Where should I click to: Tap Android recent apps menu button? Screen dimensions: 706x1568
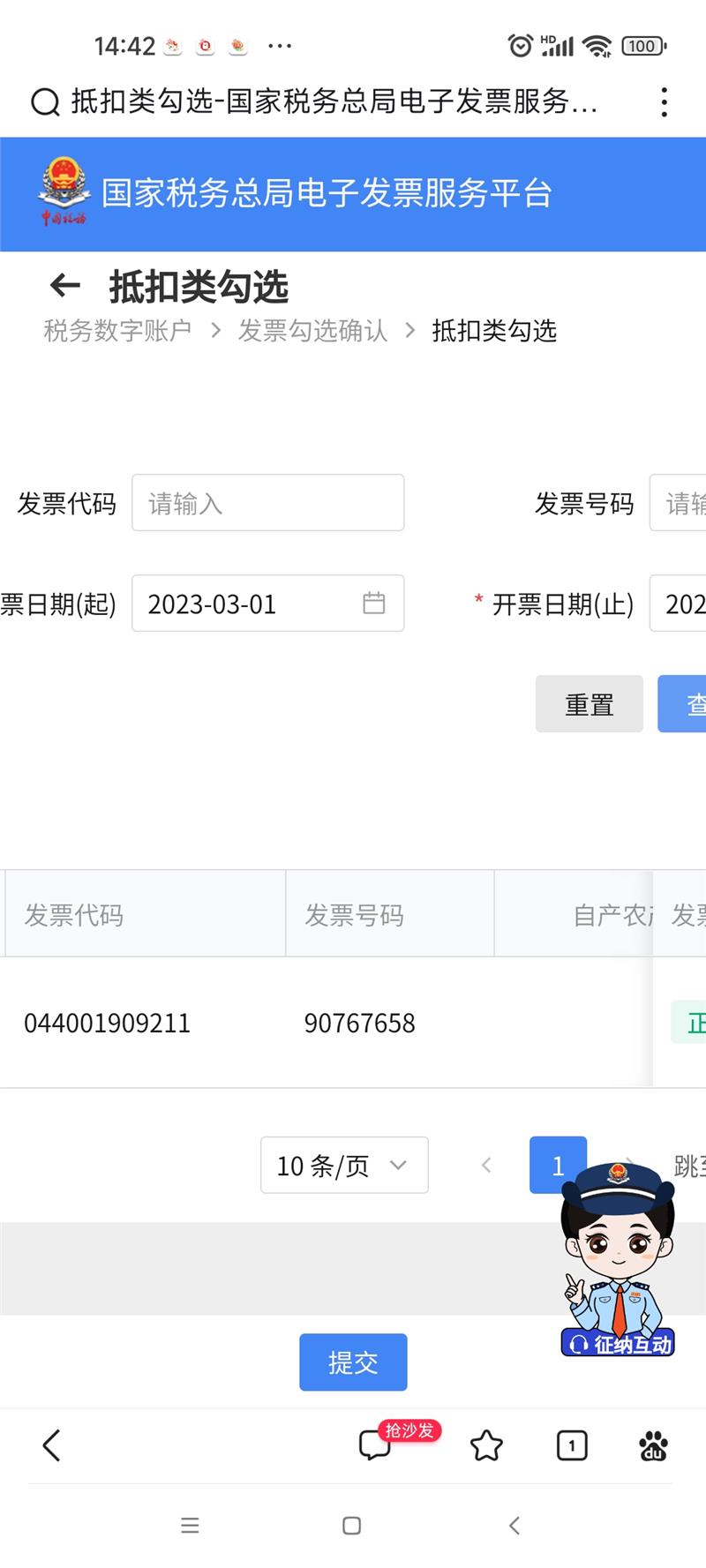(x=190, y=1526)
